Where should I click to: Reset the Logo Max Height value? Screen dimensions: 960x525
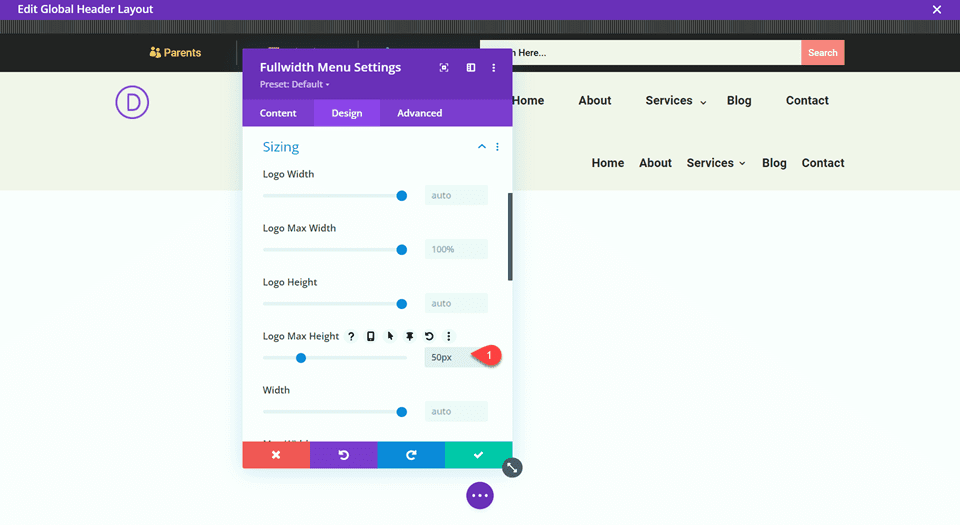(429, 336)
